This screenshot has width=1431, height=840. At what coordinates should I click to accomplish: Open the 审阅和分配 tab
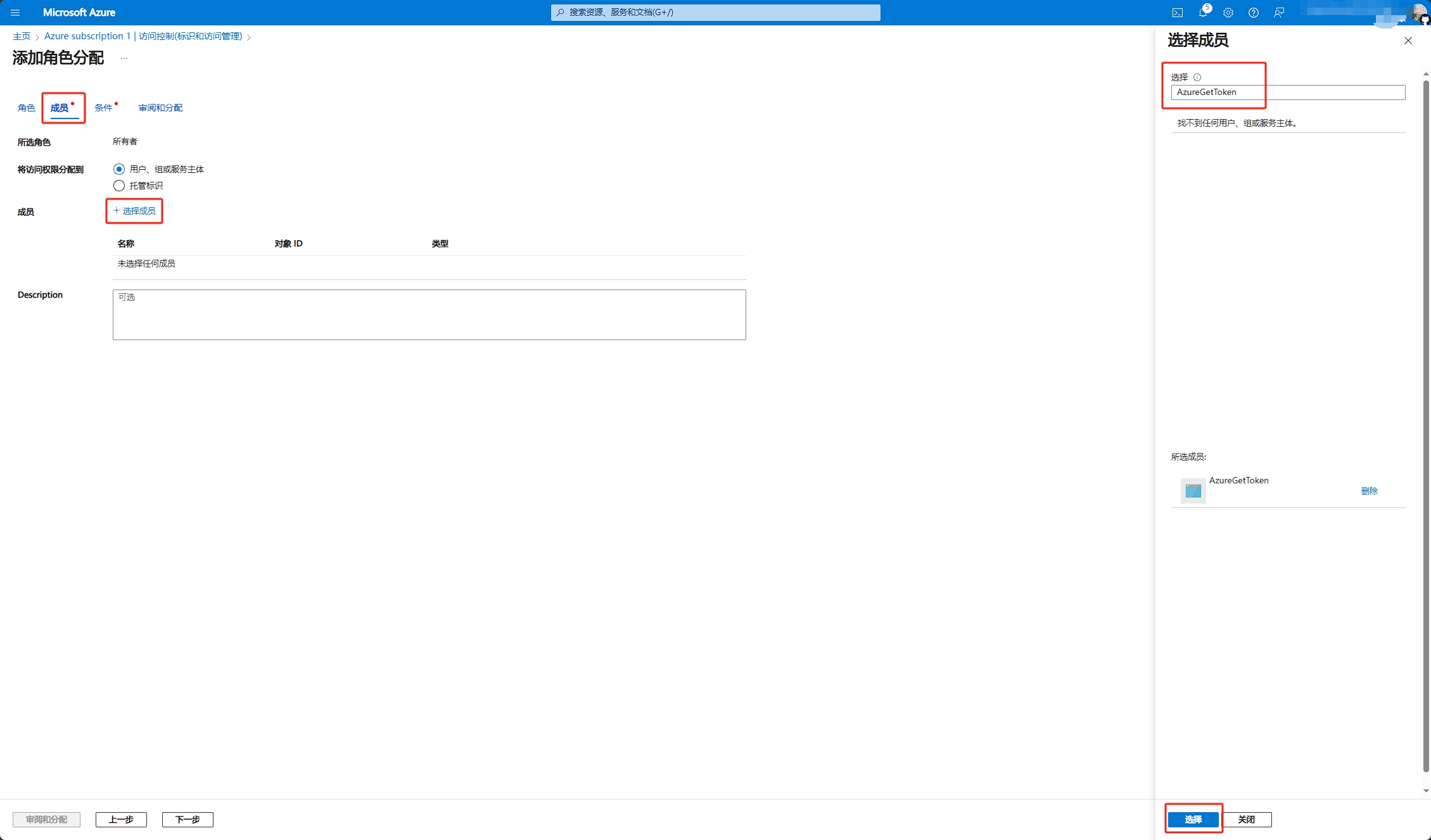160,108
